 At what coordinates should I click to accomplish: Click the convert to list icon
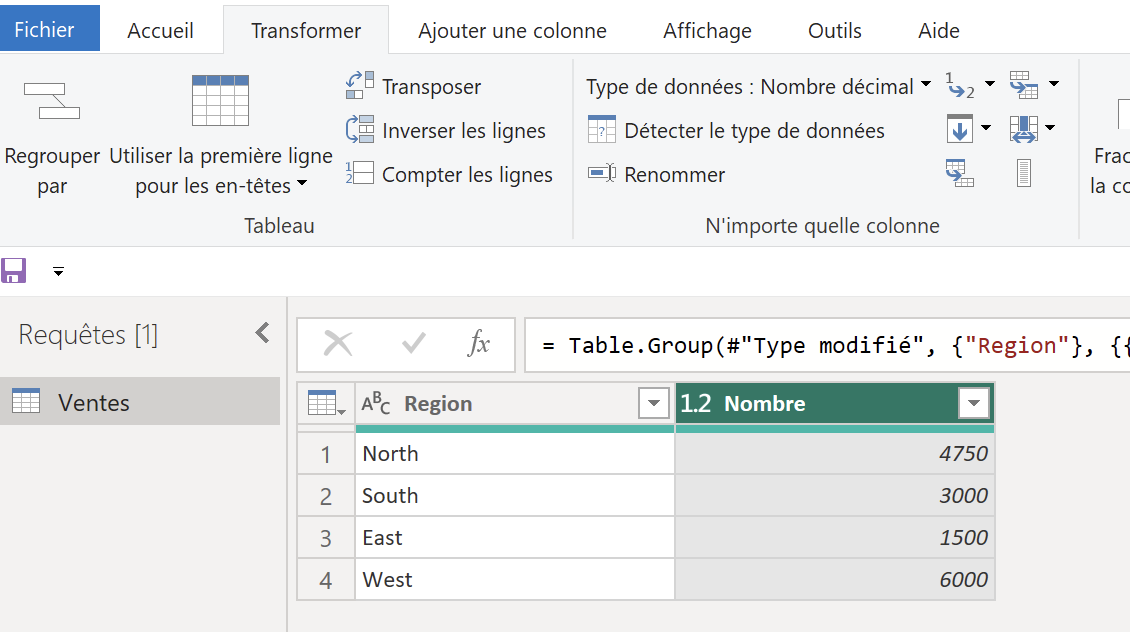coord(1023,174)
